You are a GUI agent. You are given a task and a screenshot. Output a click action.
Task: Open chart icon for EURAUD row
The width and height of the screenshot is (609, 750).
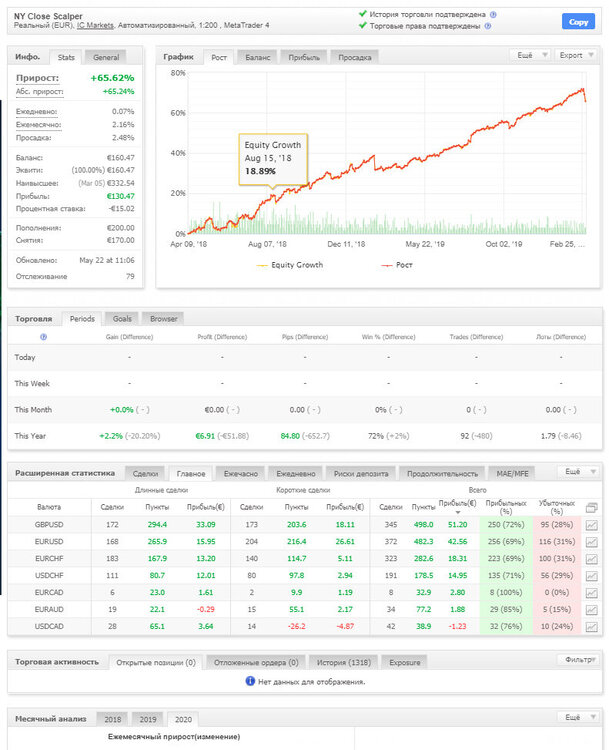592,610
